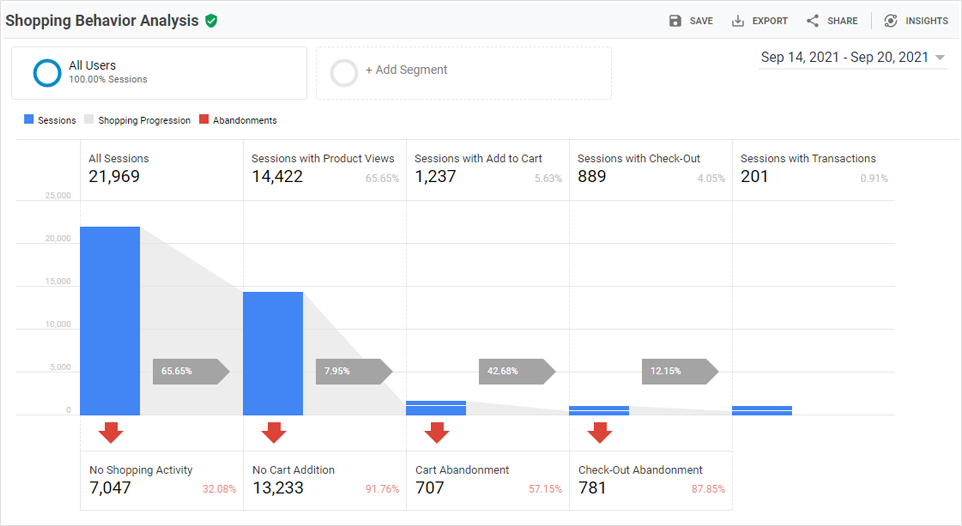Click the All Sessions blue bar

click(110, 320)
